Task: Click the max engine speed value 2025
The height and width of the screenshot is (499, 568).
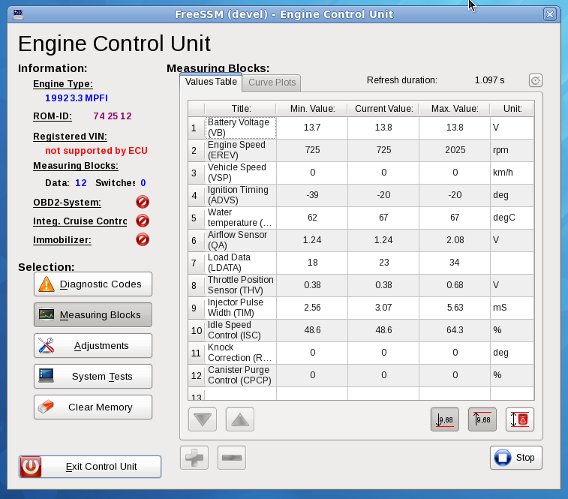Action: [x=455, y=150]
